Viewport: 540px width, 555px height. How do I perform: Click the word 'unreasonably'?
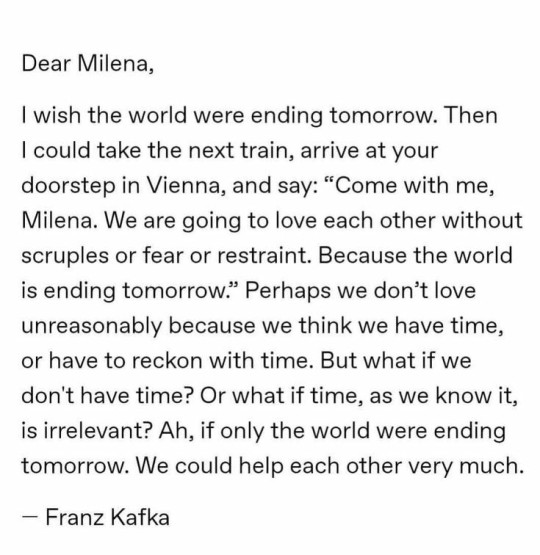(x=91, y=326)
